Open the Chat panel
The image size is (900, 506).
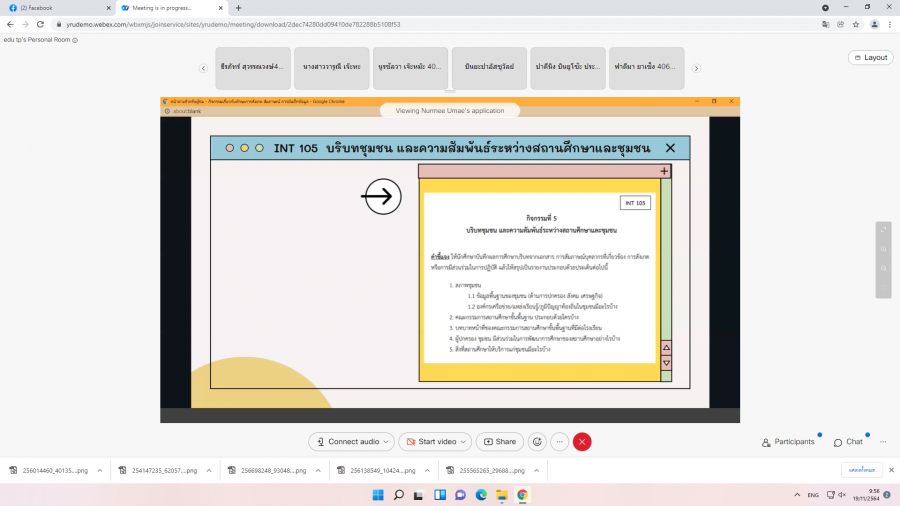click(x=848, y=442)
